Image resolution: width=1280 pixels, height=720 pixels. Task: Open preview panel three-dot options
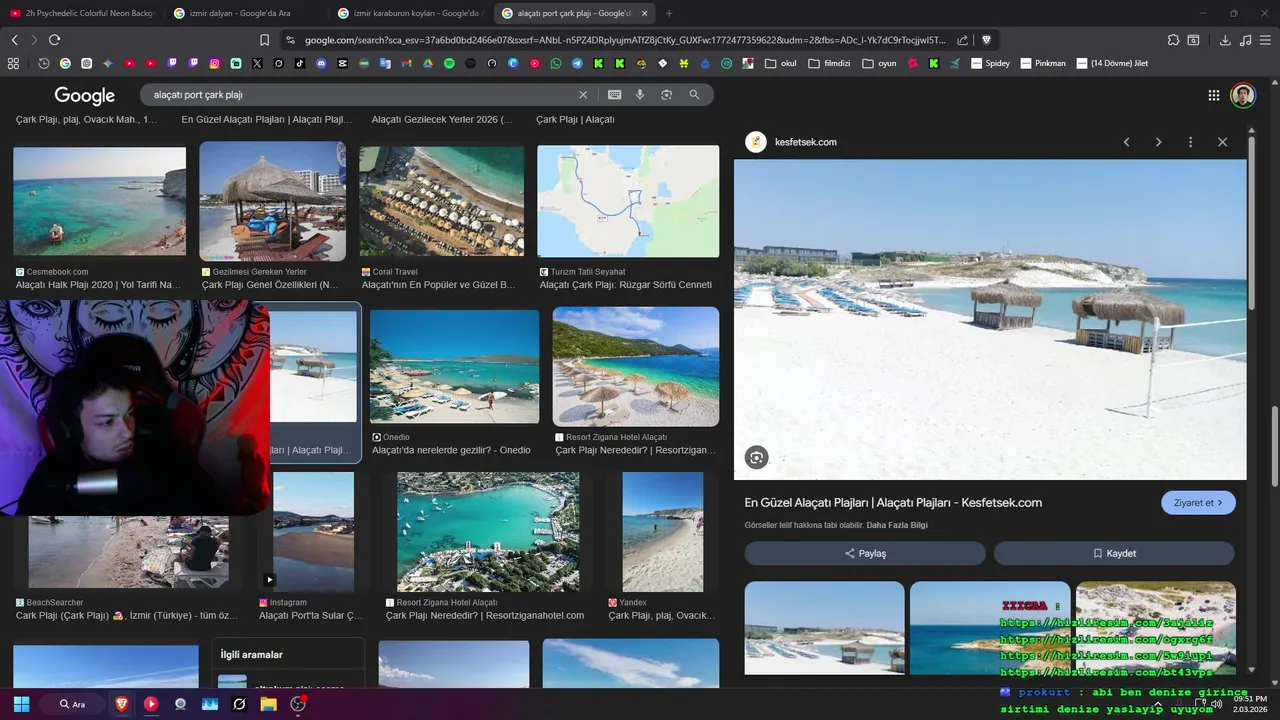pos(1190,142)
